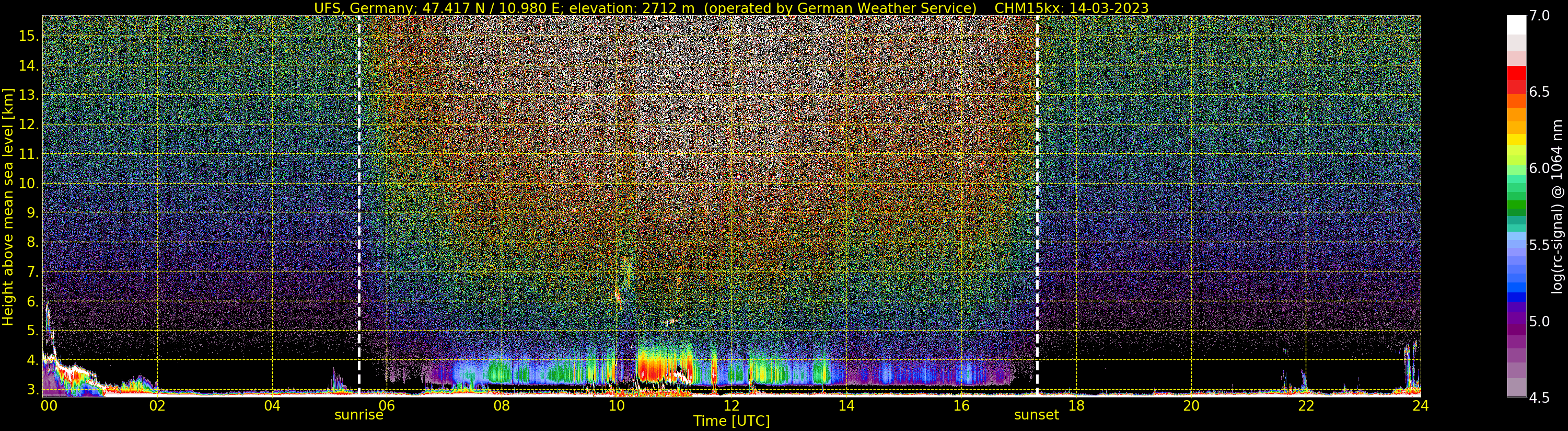The height and width of the screenshot is (431, 1568).
Task: Click the "Time [UTC]" axis label
Action: click(731, 421)
